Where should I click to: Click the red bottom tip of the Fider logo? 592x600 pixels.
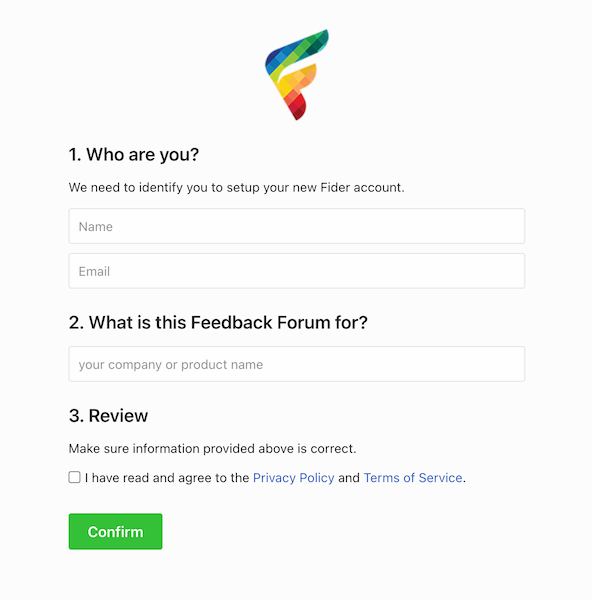pos(298,109)
